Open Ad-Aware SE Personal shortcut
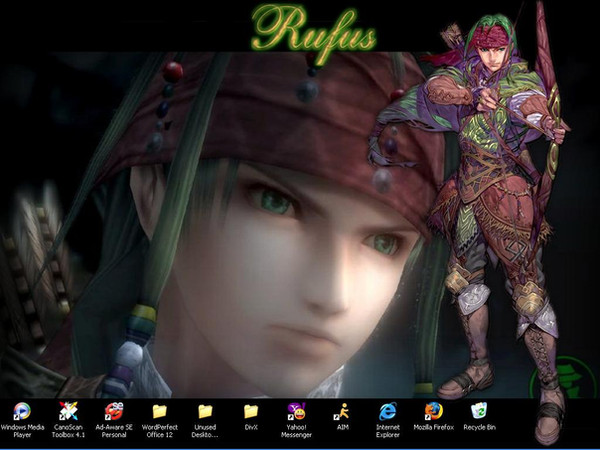 114,411
